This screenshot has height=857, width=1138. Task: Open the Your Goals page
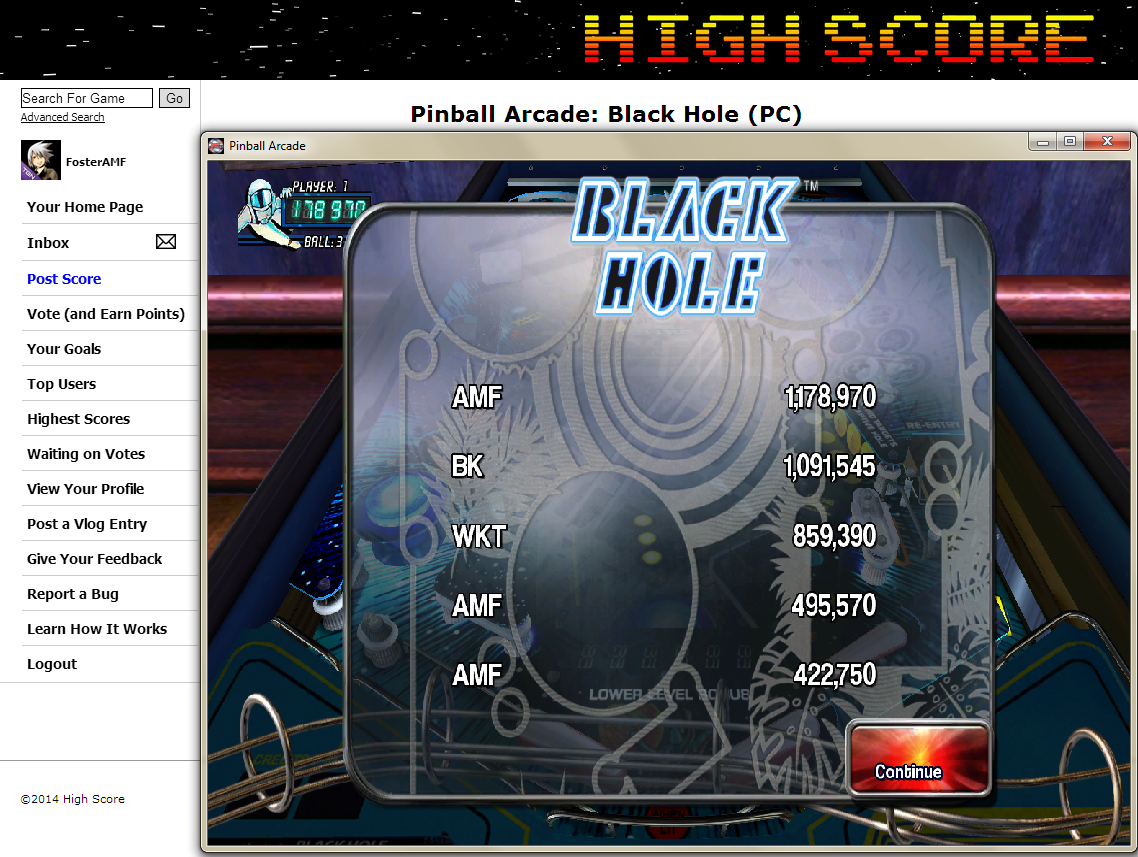pos(64,349)
